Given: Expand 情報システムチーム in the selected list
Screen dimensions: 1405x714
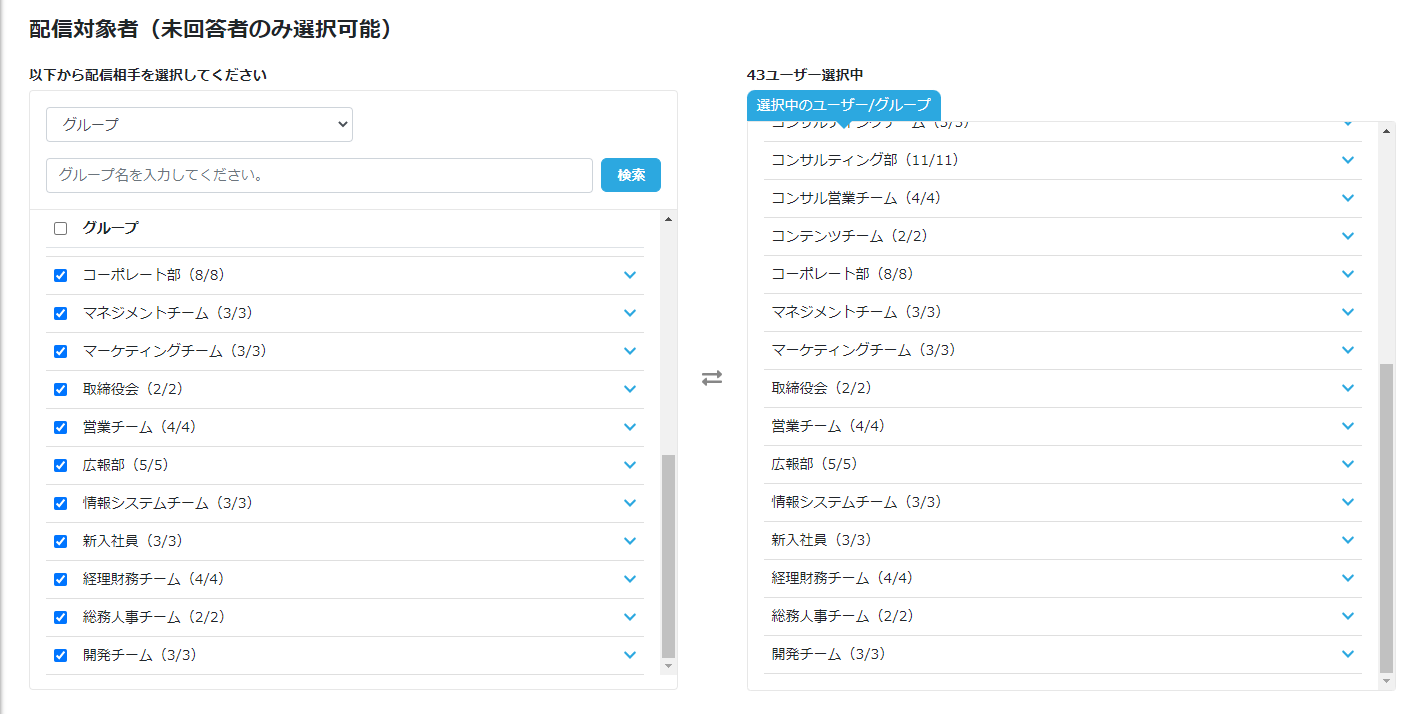Looking at the screenshot, I should point(1348,502).
